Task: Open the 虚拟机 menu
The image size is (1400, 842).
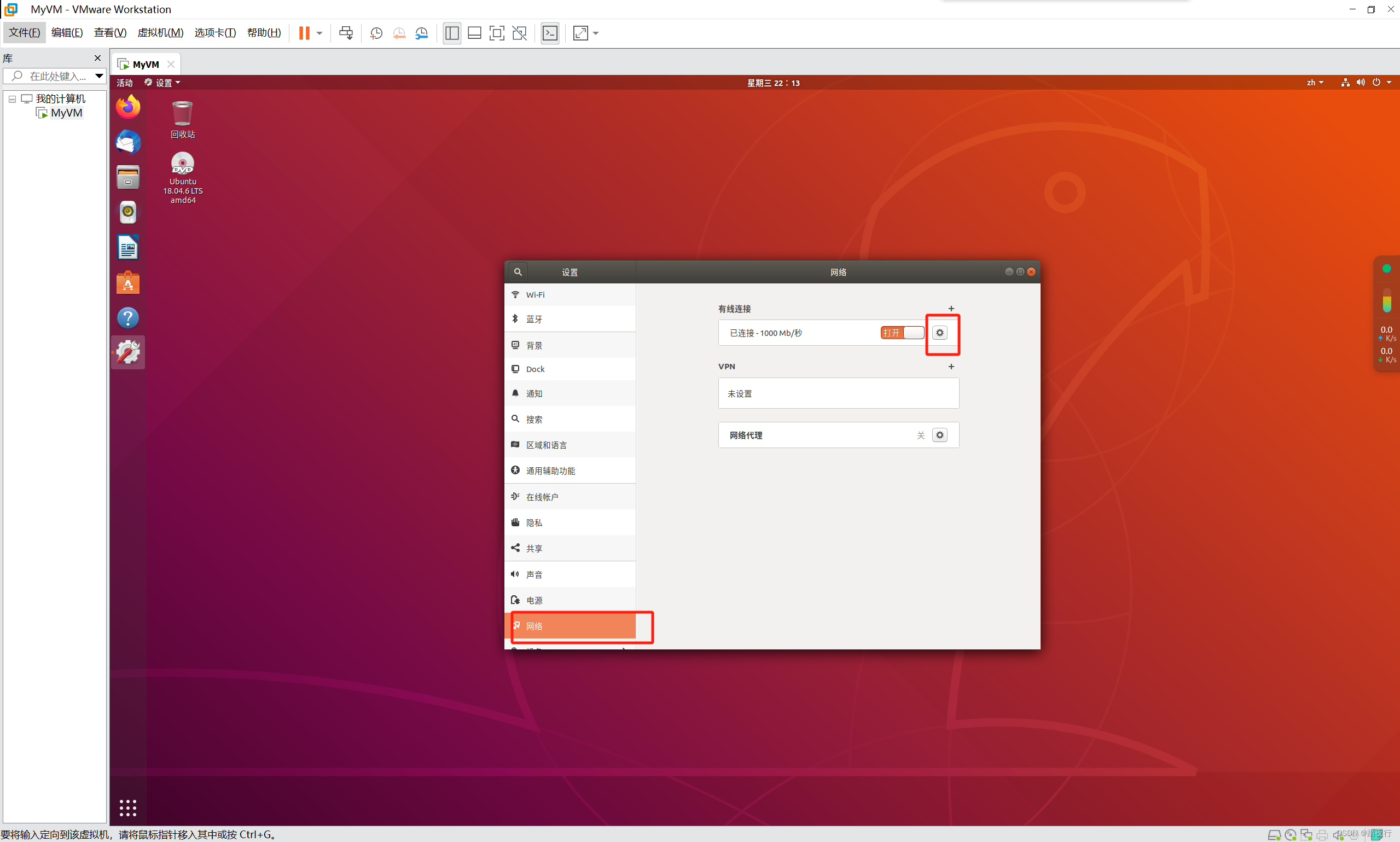Action: coord(160,32)
